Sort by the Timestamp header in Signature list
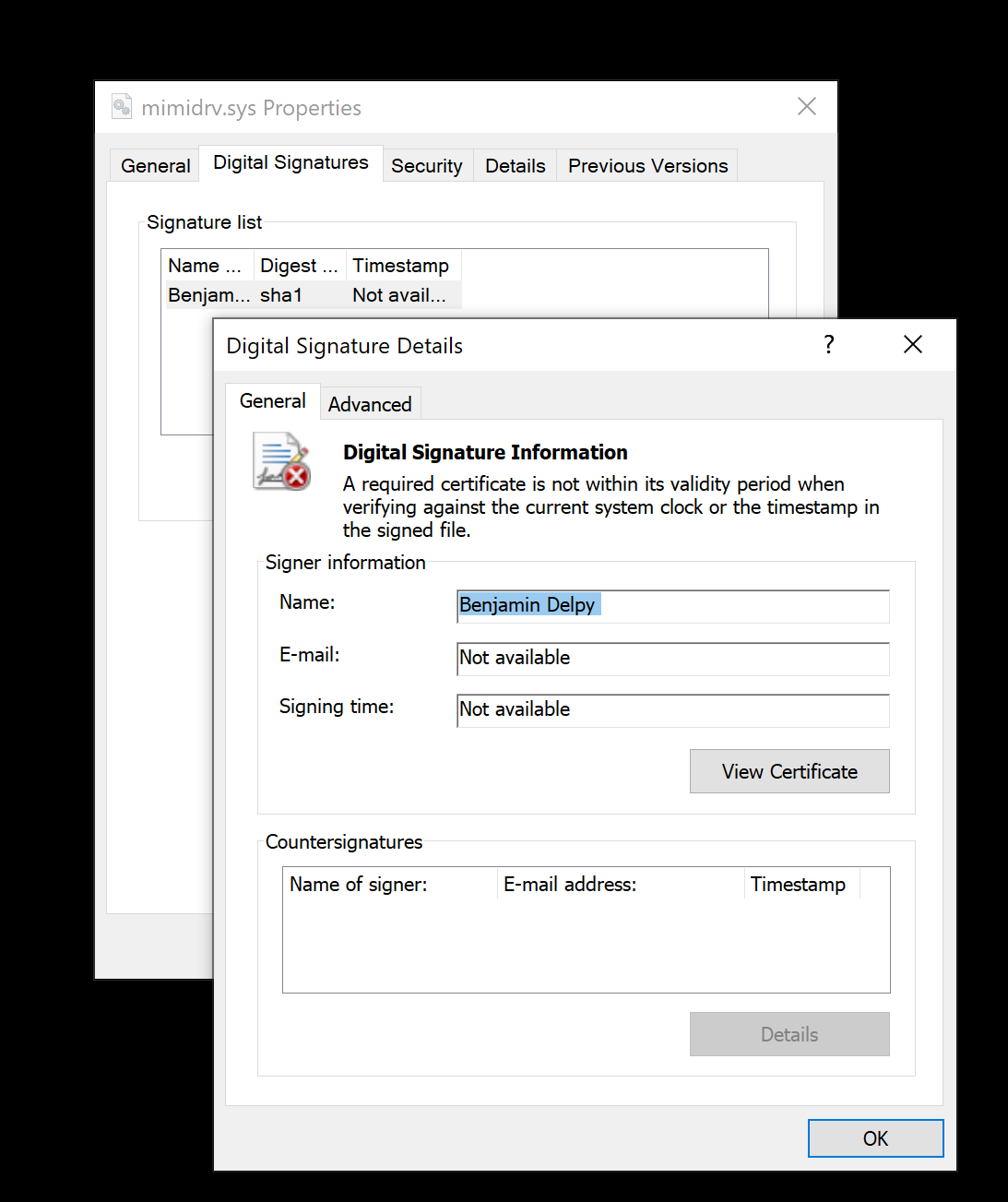1008x1202 pixels. 401,266
